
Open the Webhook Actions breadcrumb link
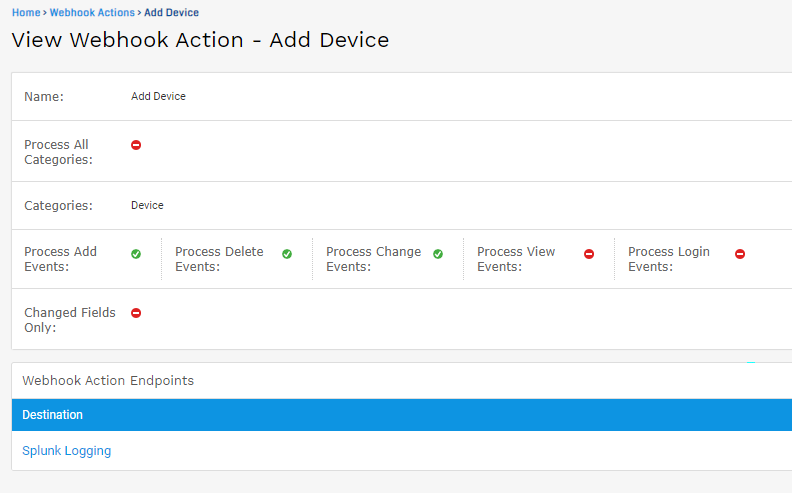click(x=92, y=13)
